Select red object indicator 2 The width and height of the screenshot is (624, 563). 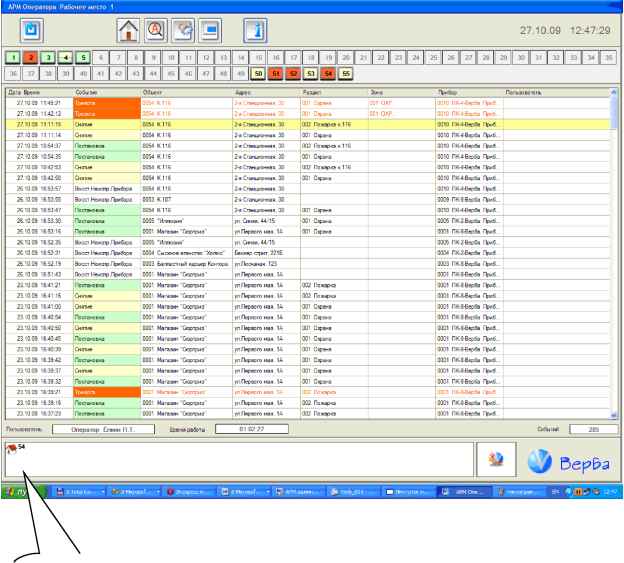coord(31,58)
